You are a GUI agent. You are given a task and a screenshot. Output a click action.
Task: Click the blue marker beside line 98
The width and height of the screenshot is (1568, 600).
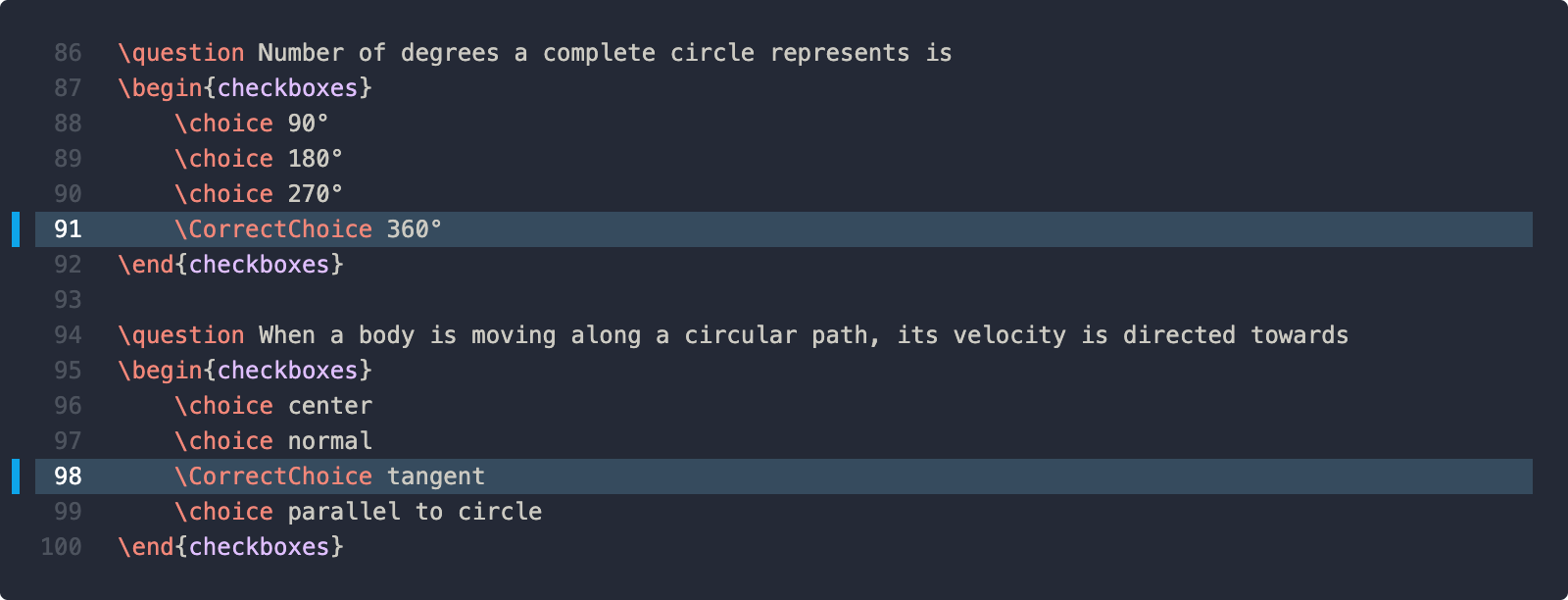[16, 476]
